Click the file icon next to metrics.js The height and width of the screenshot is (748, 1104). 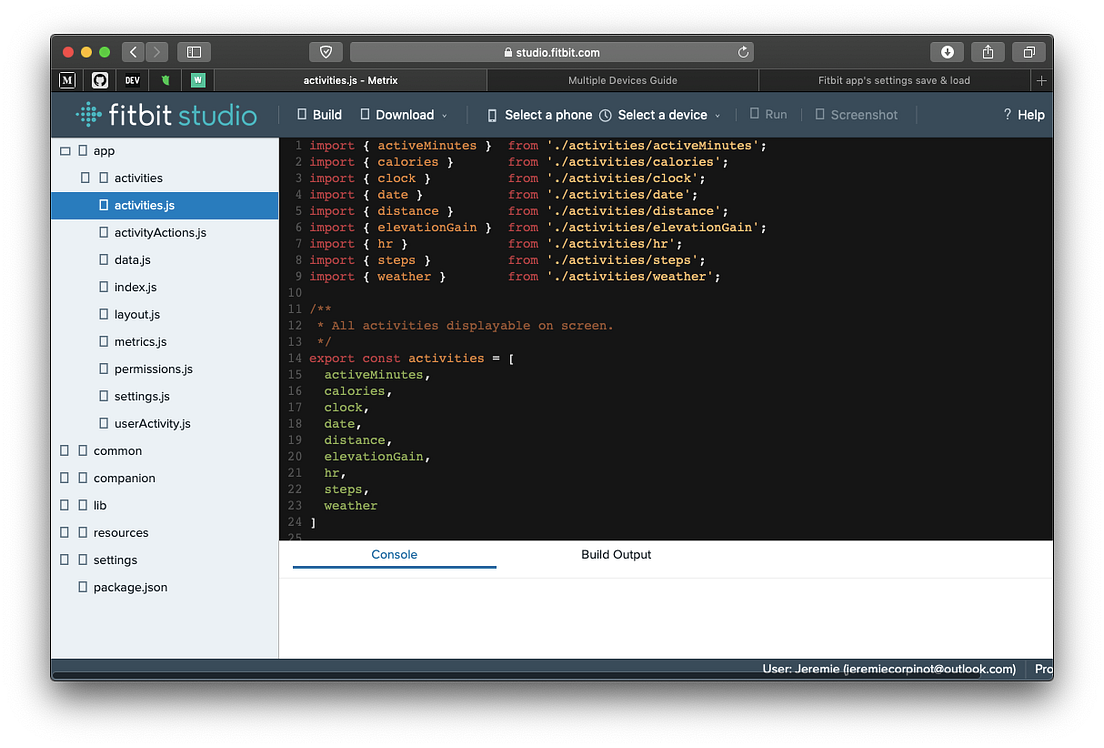[104, 342]
